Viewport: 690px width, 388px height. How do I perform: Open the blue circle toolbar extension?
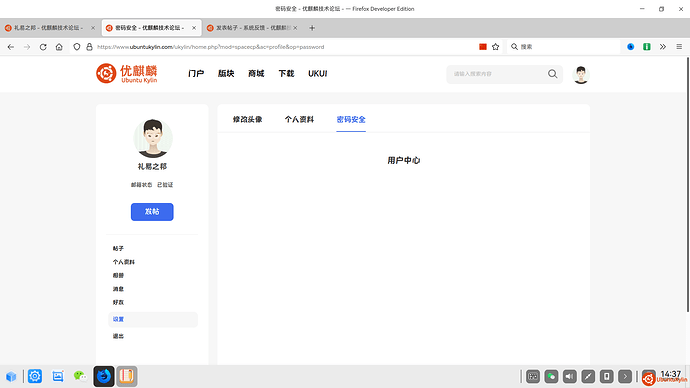coord(631,47)
